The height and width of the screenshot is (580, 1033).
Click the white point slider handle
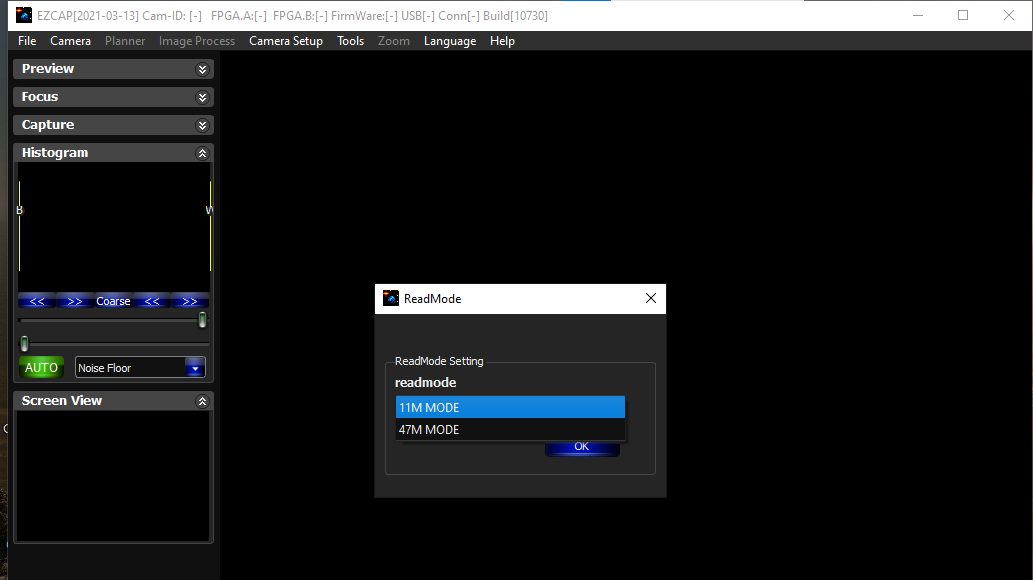point(202,320)
